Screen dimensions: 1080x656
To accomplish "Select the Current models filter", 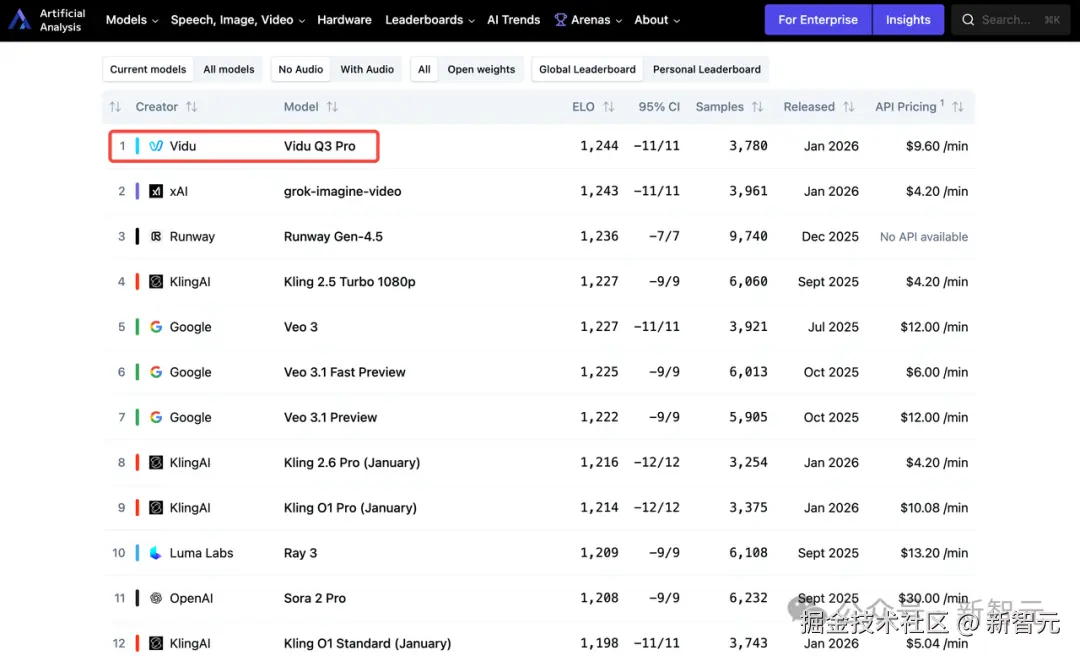I will point(148,70).
